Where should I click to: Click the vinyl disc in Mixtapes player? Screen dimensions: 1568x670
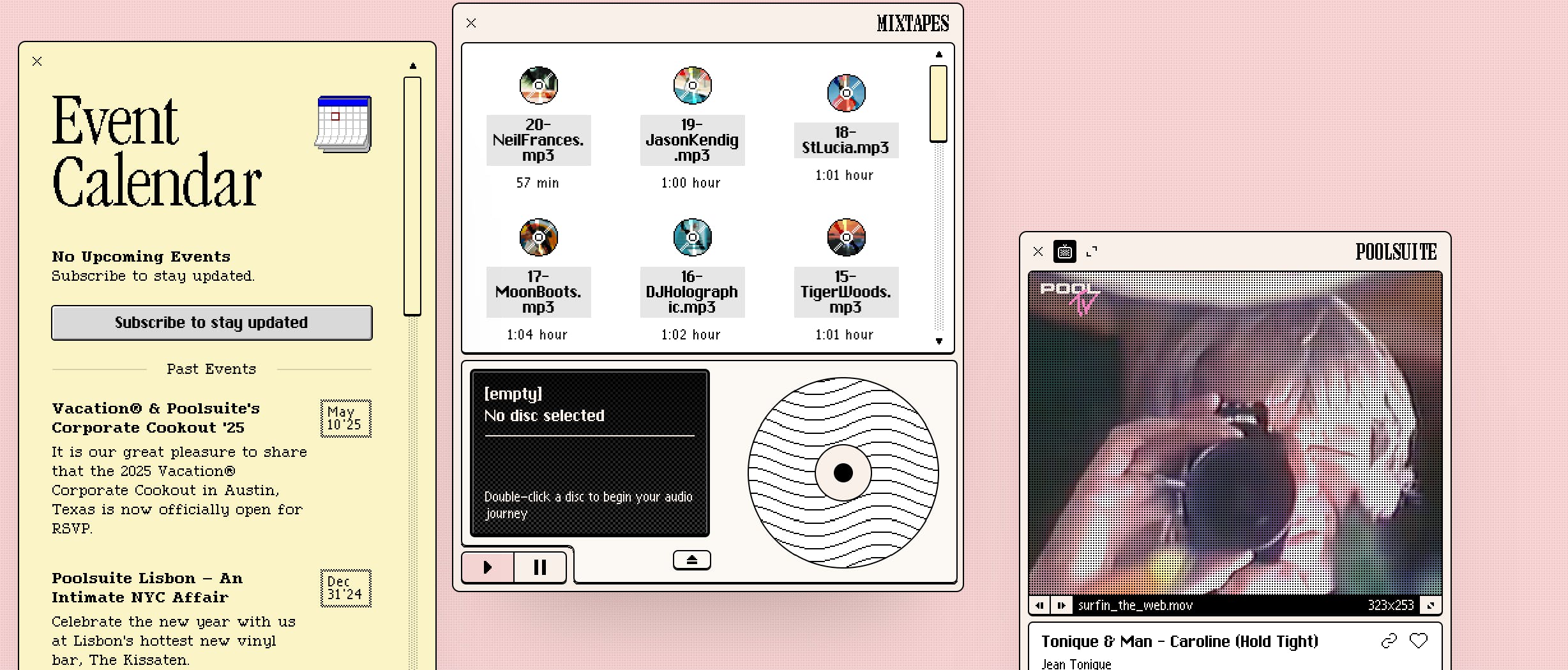pos(843,473)
